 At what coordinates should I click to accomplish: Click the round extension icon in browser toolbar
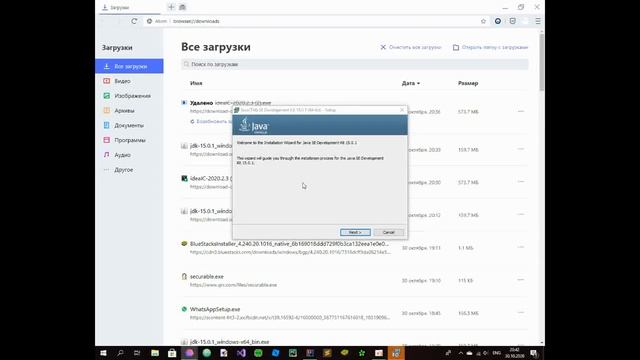(498, 21)
